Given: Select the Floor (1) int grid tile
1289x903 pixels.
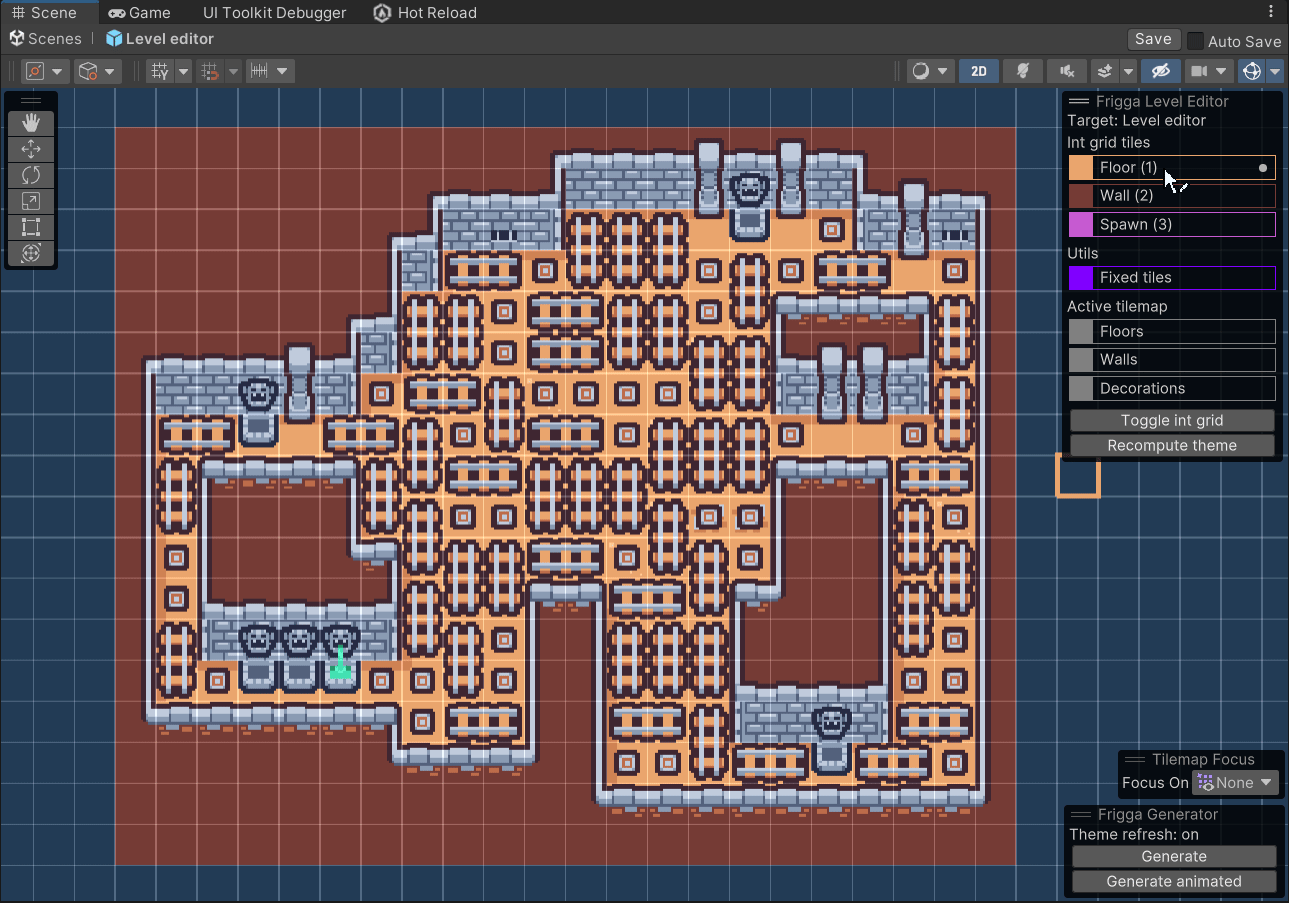Looking at the screenshot, I should tap(1172, 167).
